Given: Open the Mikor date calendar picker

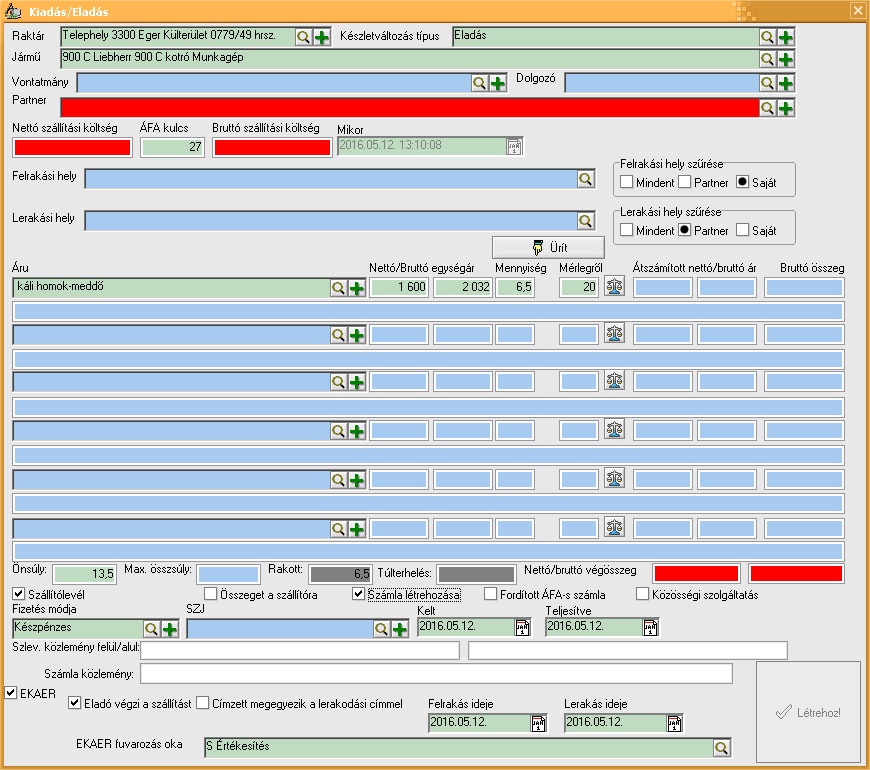Looking at the screenshot, I should tap(514, 146).
